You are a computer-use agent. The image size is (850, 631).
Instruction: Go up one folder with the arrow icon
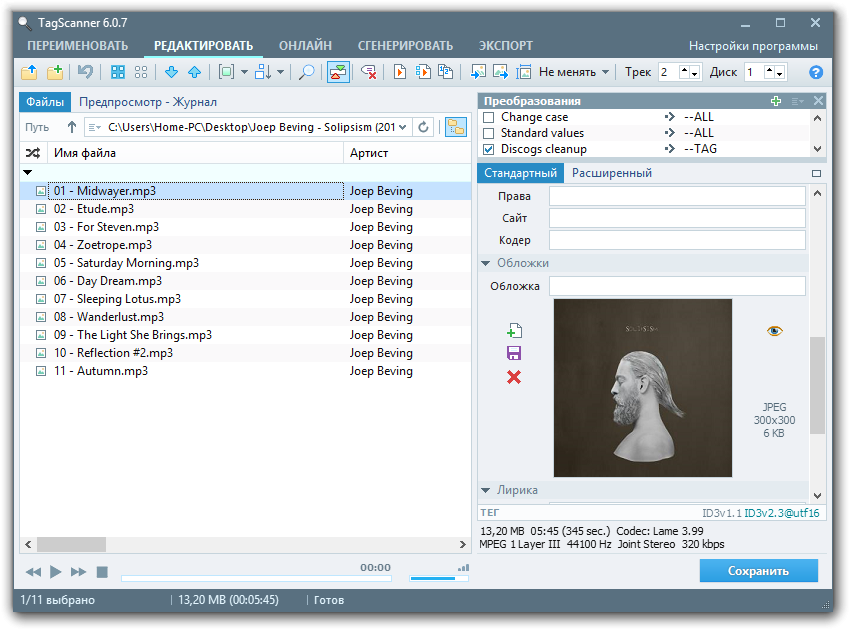click(71, 127)
